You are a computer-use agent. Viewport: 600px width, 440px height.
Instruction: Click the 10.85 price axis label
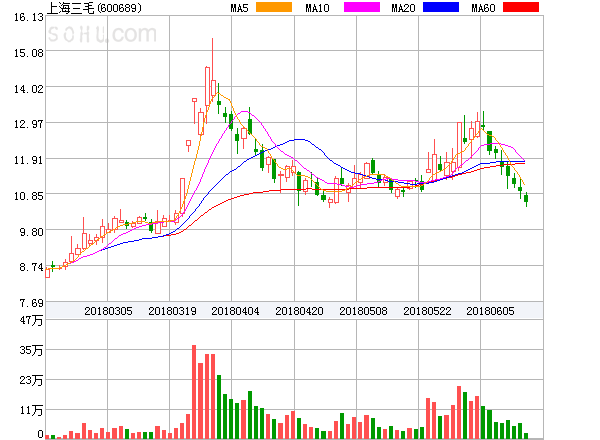(29, 196)
